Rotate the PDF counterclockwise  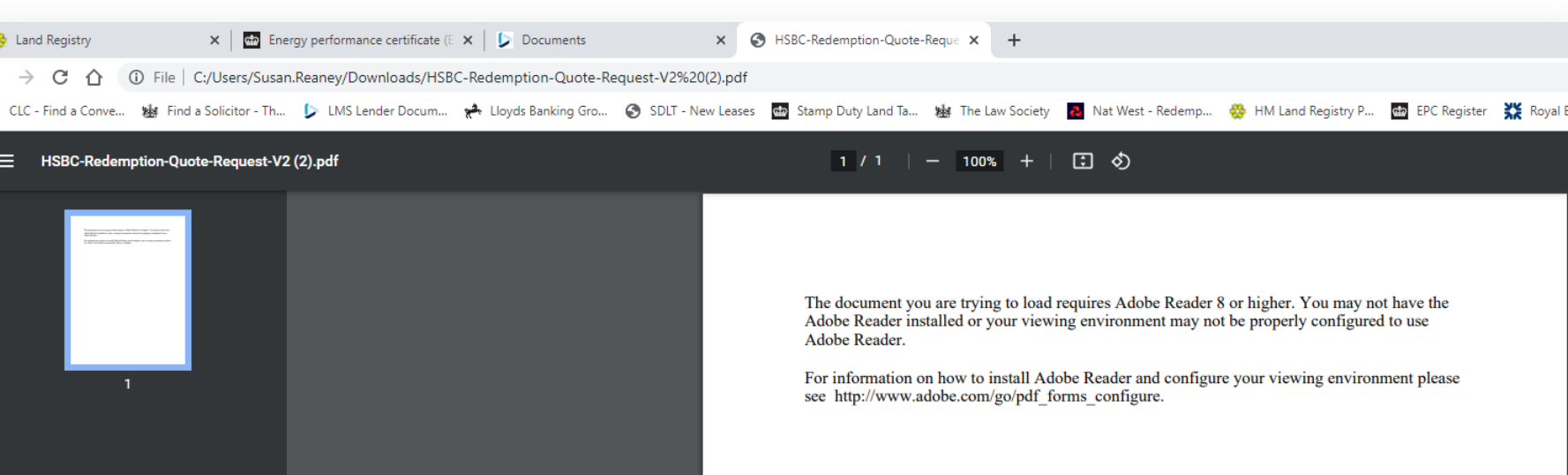(1121, 161)
